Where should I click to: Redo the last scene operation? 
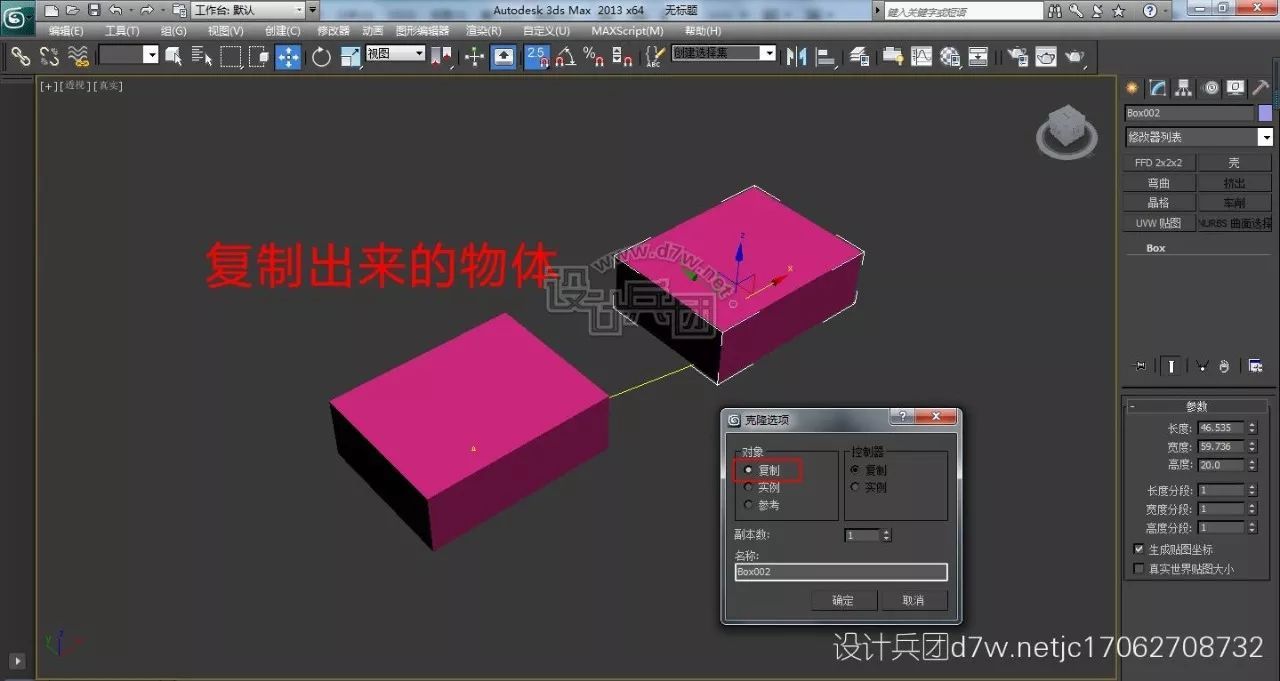(146, 10)
